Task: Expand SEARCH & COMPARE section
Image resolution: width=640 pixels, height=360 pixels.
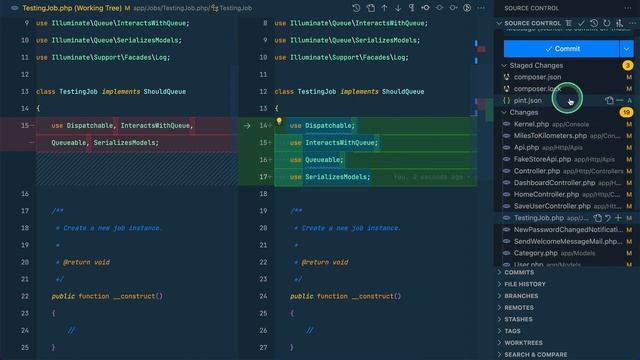Action: coord(536,355)
